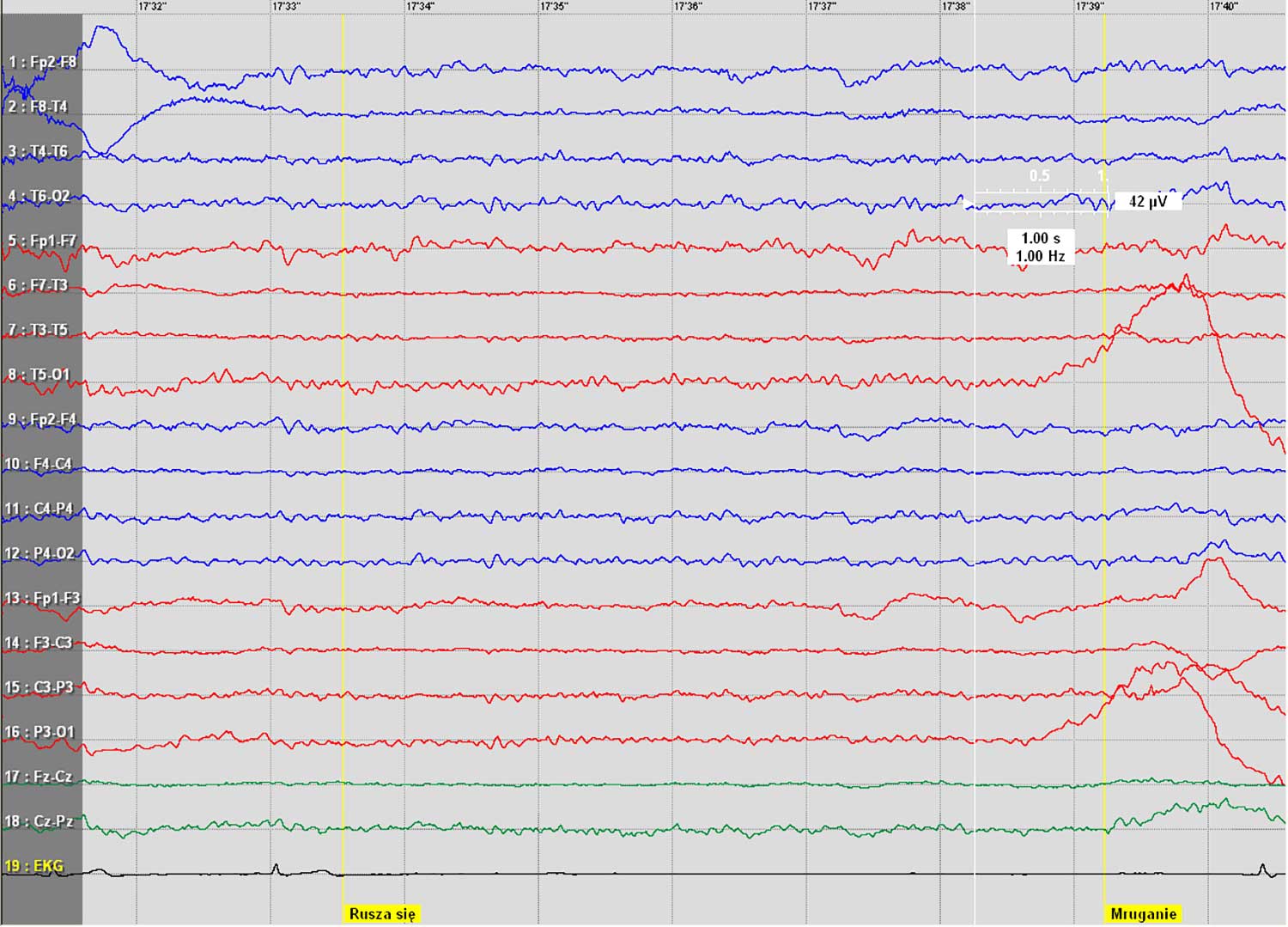The height and width of the screenshot is (927, 1288).
Task: Select the P3-O1 channel label
Action: click(39, 732)
